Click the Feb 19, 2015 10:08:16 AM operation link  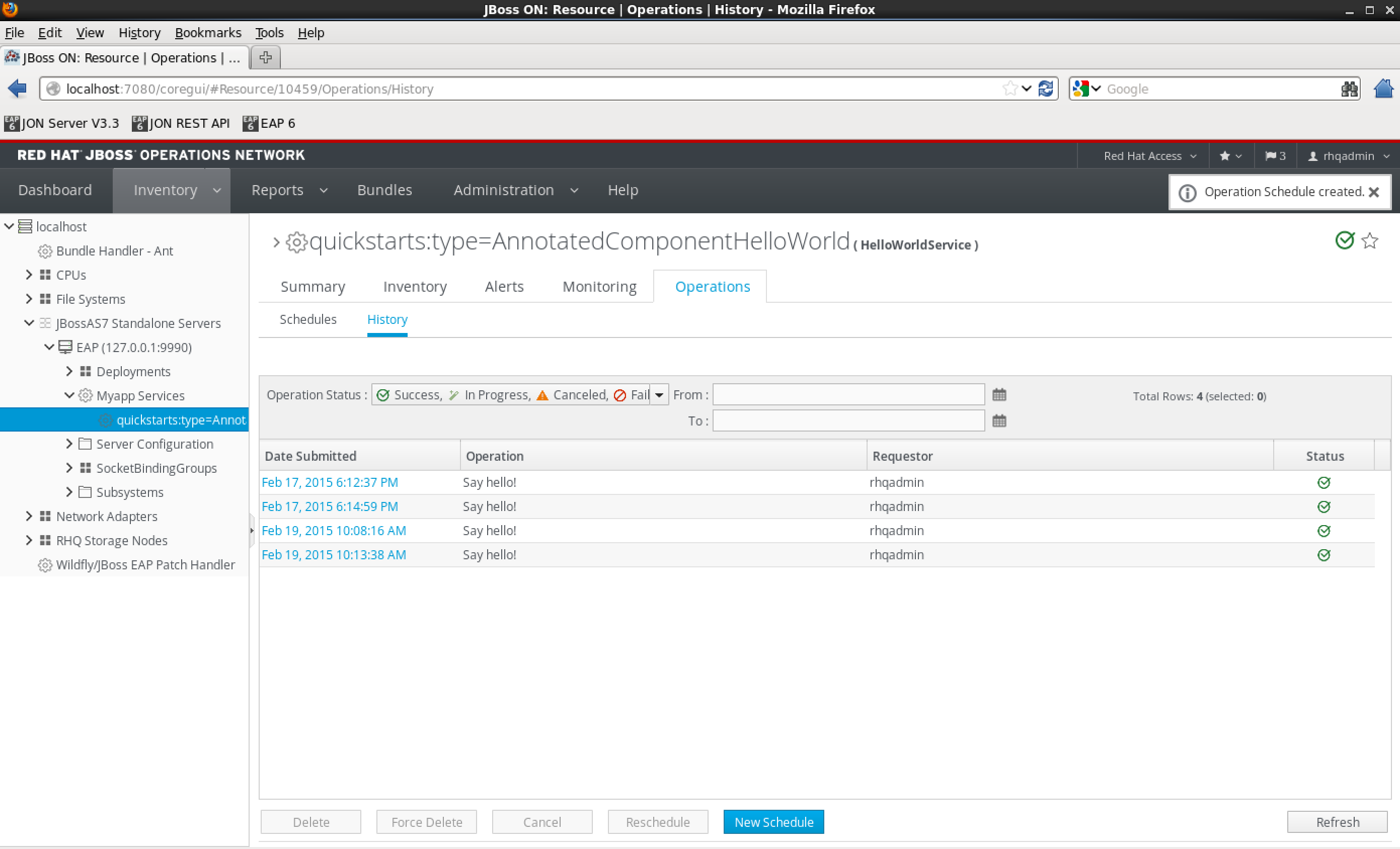tap(335, 530)
